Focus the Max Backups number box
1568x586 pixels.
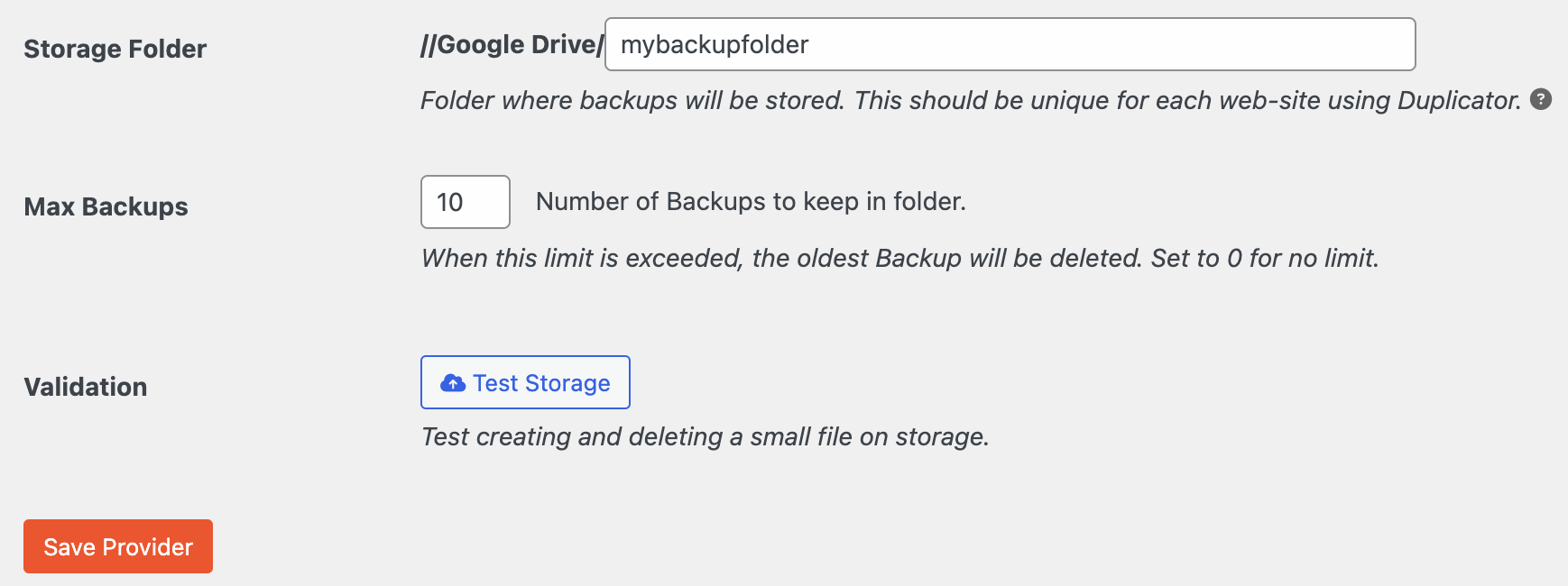[x=466, y=202]
